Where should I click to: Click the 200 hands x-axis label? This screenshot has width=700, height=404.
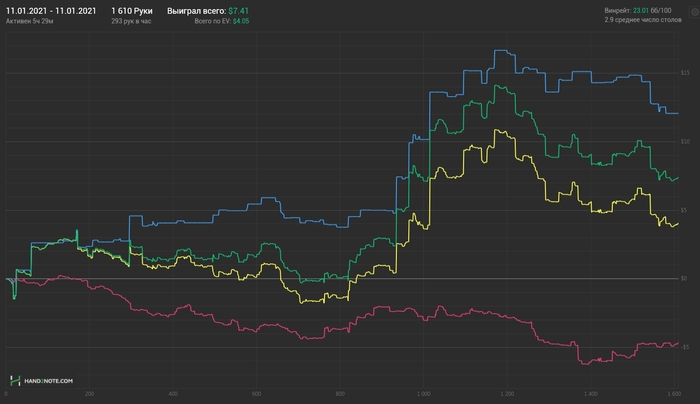pyautogui.click(x=89, y=394)
